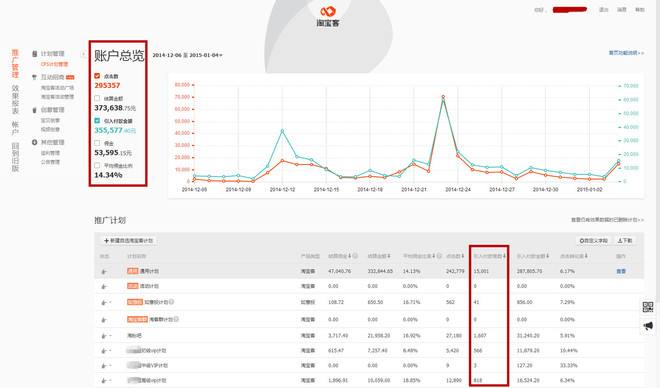The width and height of the screenshot is (660, 388).
Task: Switch to 账户 vertical tab
Action: tap(15, 128)
